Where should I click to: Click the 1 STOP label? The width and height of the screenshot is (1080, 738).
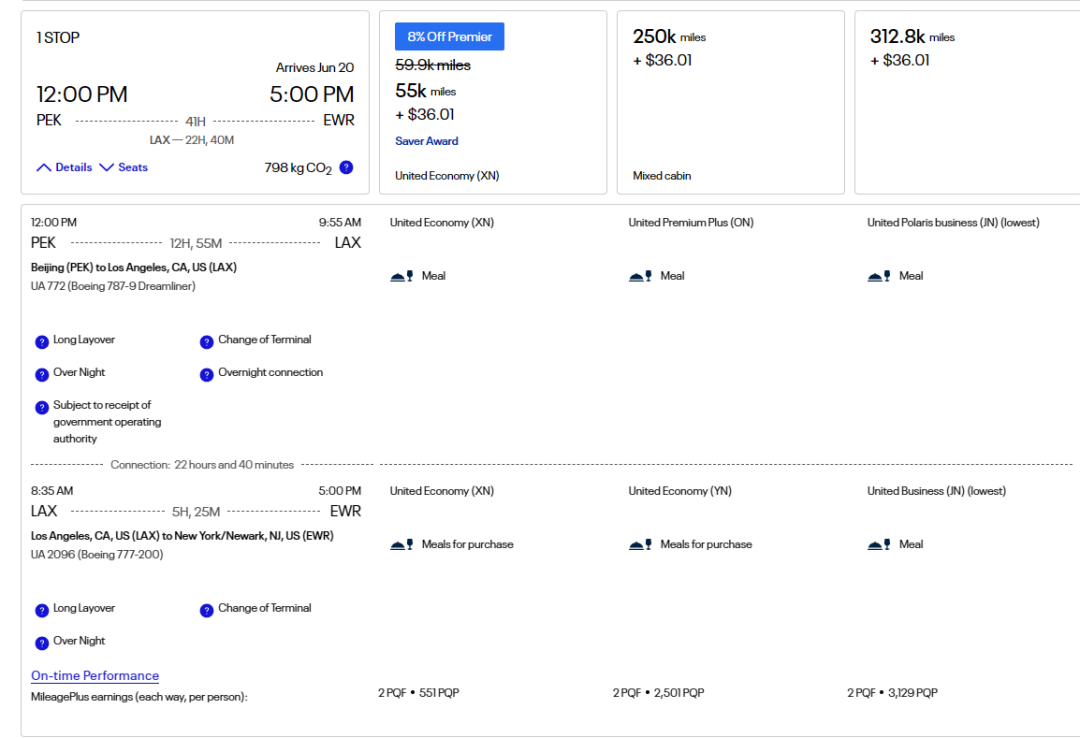58,38
